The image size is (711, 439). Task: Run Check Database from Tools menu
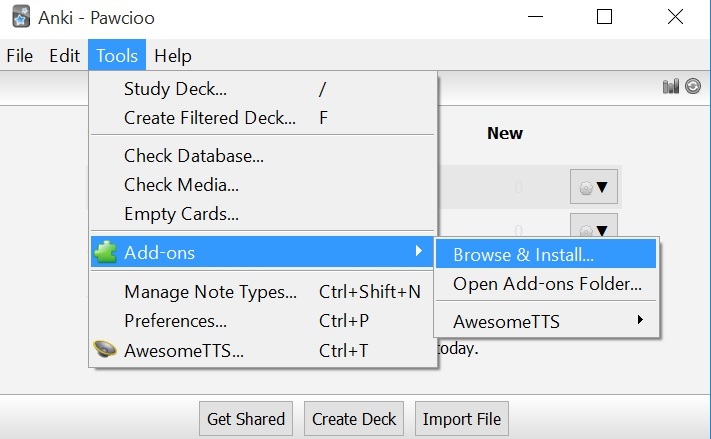point(194,156)
